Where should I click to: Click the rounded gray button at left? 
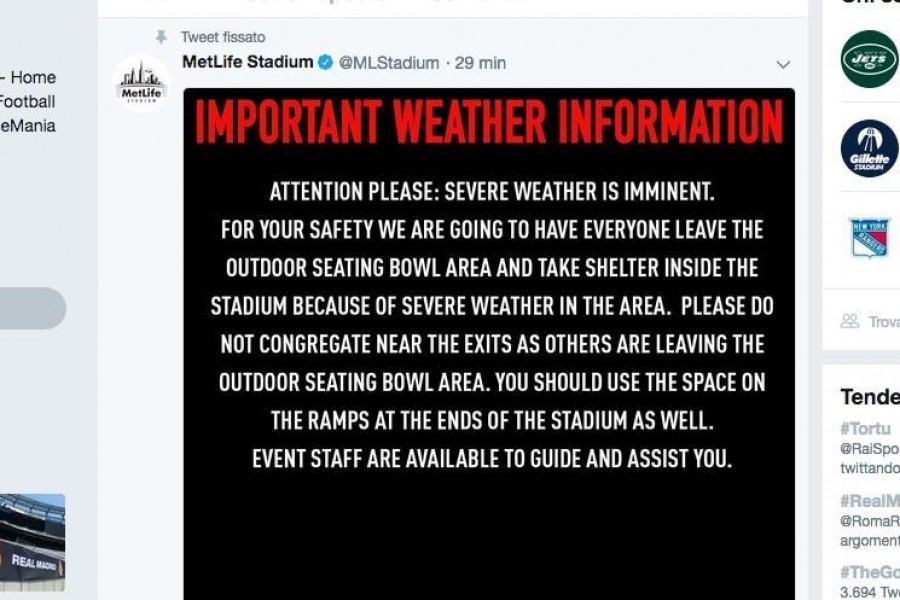(x=33, y=308)
